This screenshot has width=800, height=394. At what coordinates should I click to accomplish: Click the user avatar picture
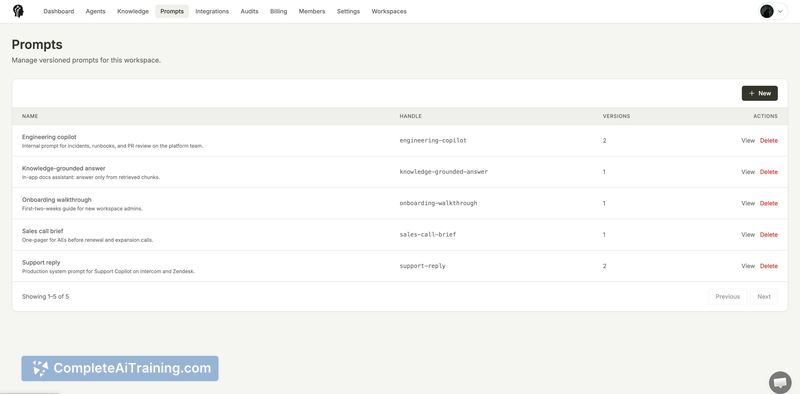766,11
